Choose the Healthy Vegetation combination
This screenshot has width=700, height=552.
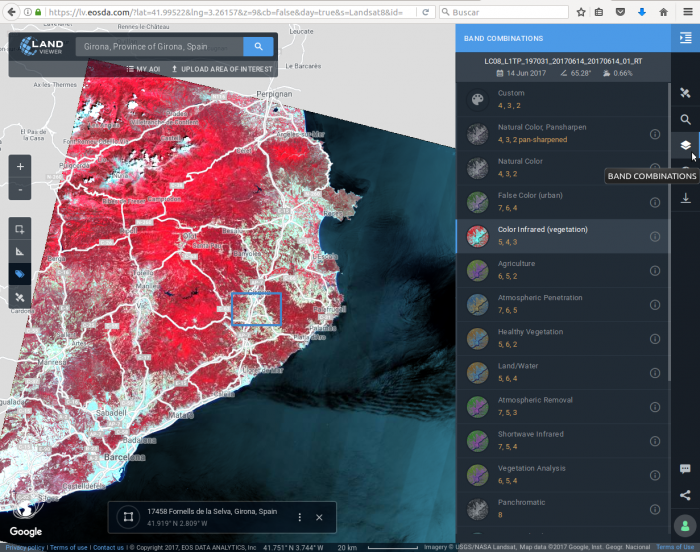(x=563, y=339)
